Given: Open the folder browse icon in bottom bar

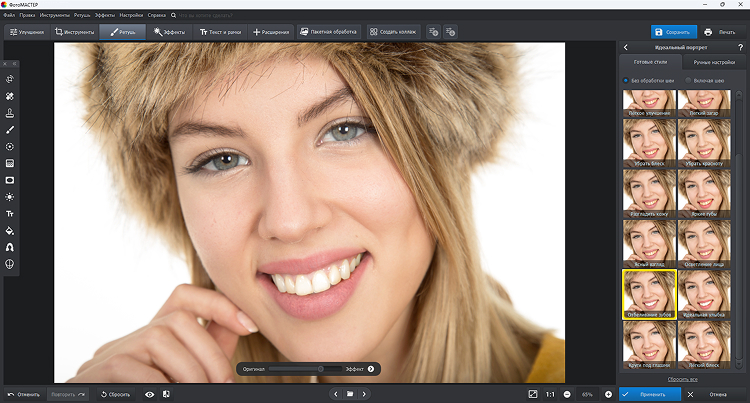Looking at the screenshot, I should (x=350, y=394).
